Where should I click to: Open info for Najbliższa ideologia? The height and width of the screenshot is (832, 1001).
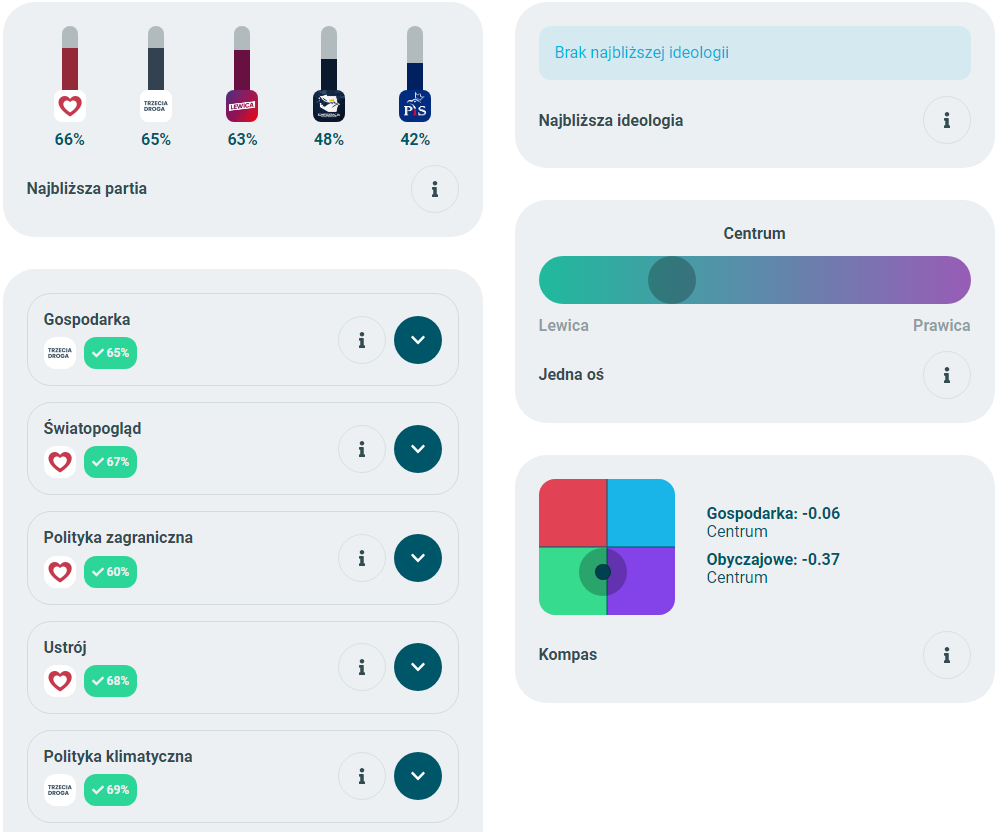pos(946,121)
